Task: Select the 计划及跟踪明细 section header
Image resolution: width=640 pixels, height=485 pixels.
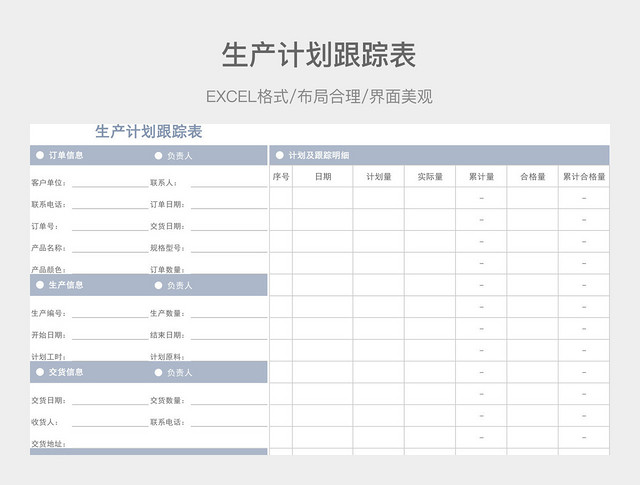Action: (319, 155)
